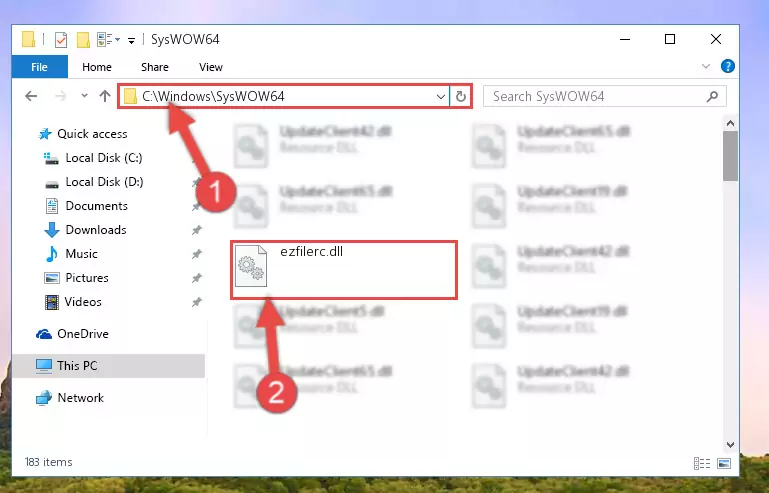769x493 pixels.
Task: Expand the ribbon with the chevron
Action: tap(706, 66)
